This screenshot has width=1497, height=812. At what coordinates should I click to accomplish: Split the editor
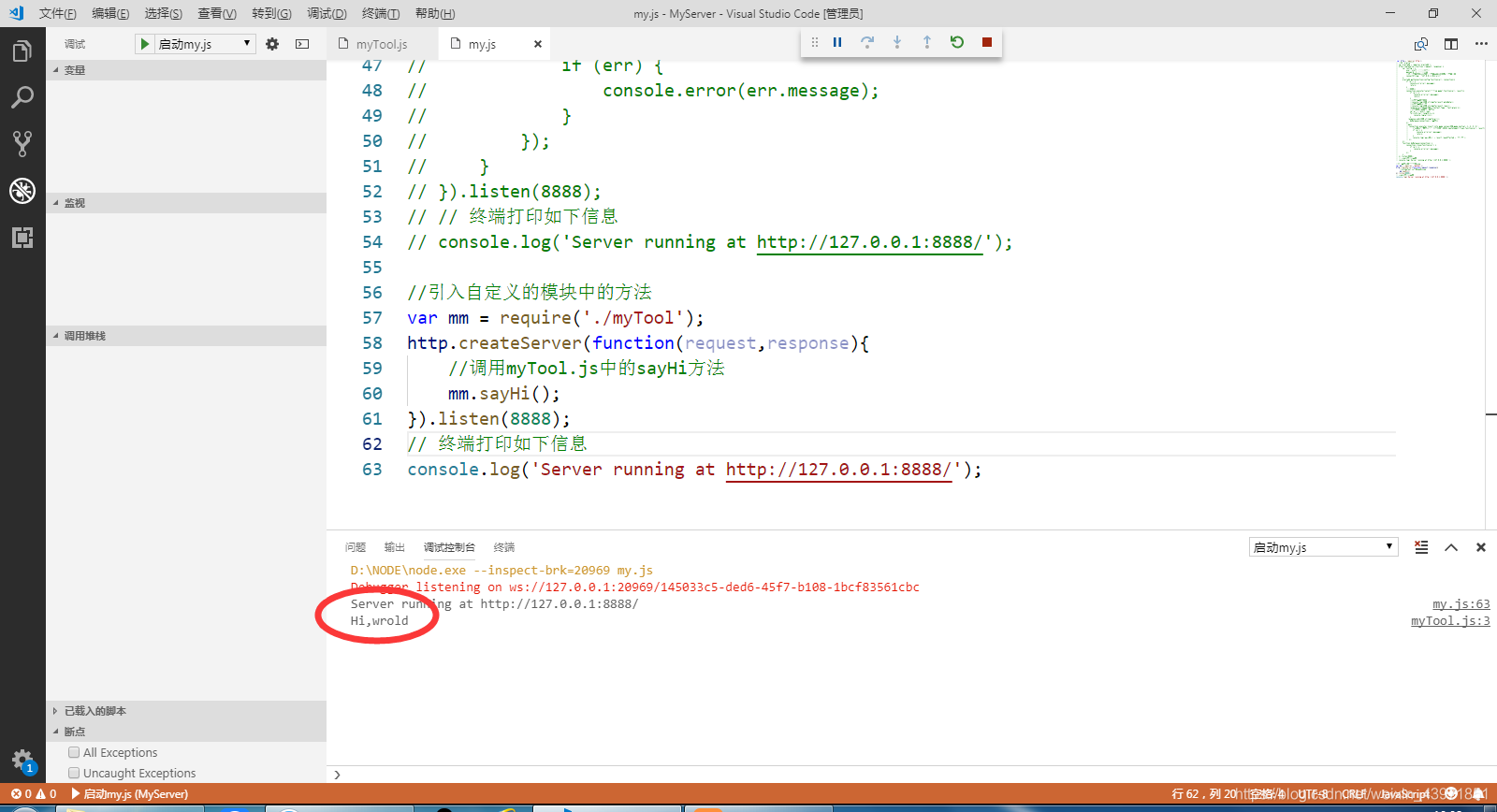(x=1451, y=44)
